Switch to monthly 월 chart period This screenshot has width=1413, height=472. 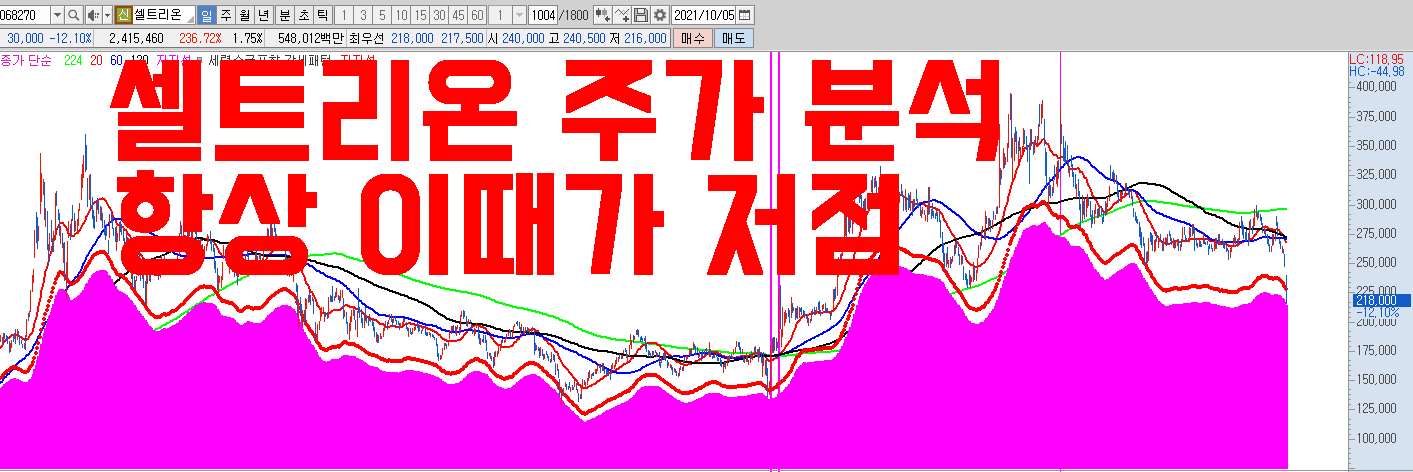click(x=244, y=15)
